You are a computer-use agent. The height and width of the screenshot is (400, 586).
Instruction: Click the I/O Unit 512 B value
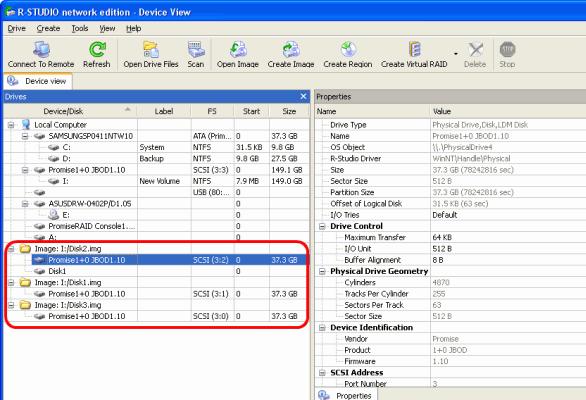442,249
